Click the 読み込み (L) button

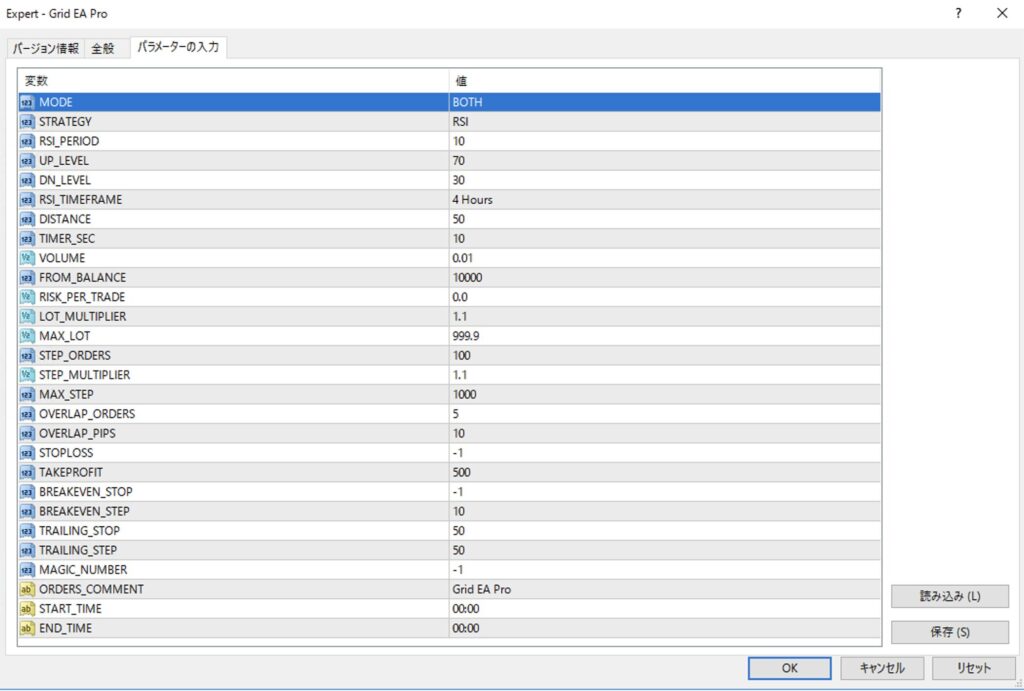coord(950,596)
